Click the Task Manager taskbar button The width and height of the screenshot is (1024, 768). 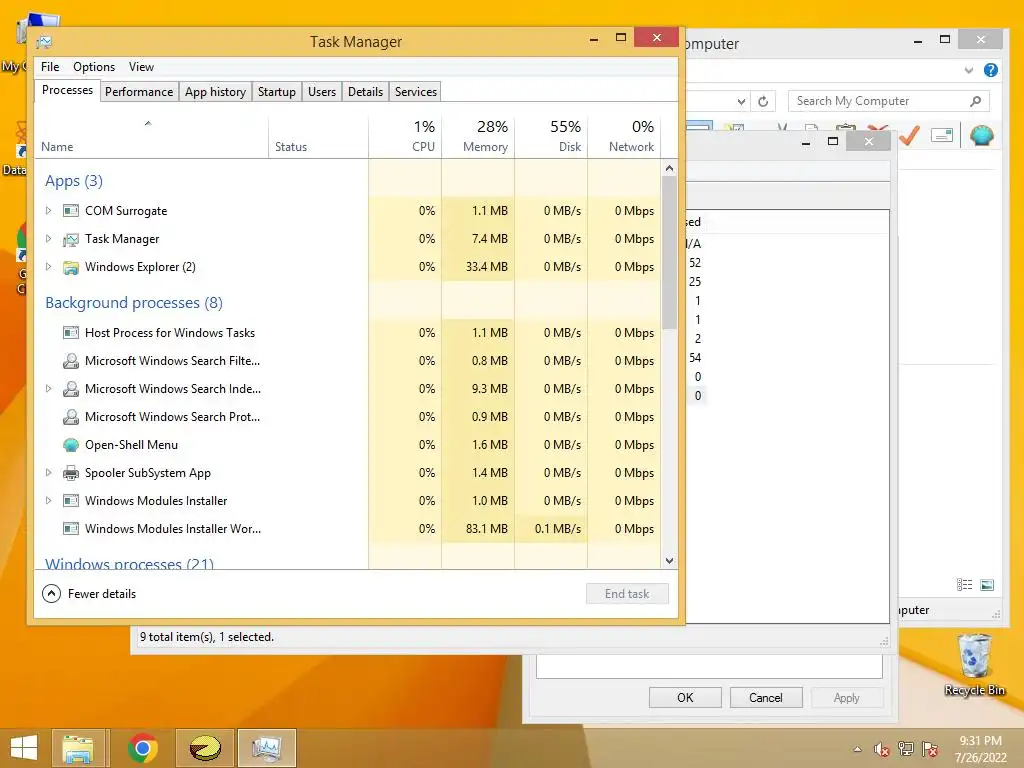click(266, 748)
